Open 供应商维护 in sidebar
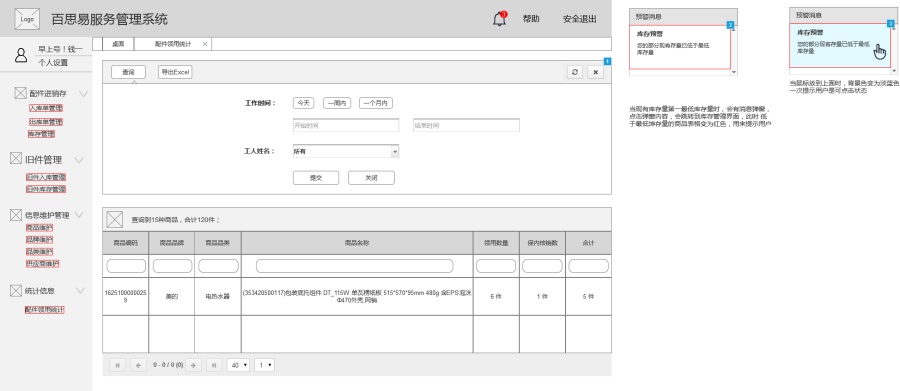Viewport: 900px width, 391px height. click(42, 264)
